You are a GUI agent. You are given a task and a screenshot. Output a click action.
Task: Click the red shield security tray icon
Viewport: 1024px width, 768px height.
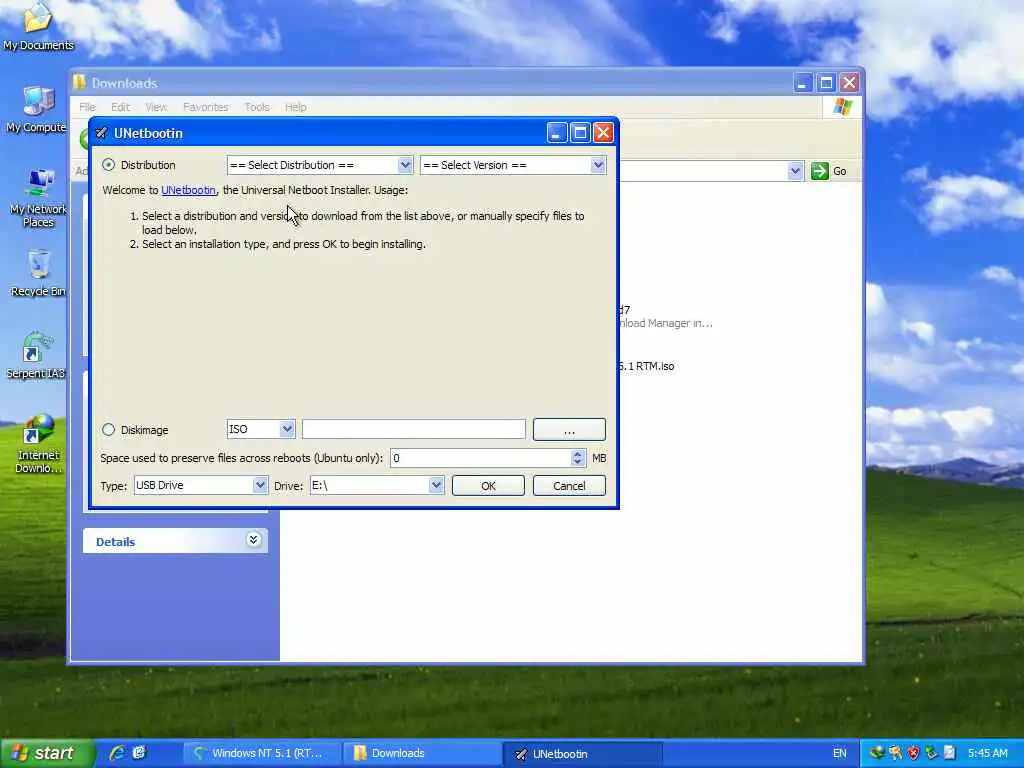click(x=913, y=753)
